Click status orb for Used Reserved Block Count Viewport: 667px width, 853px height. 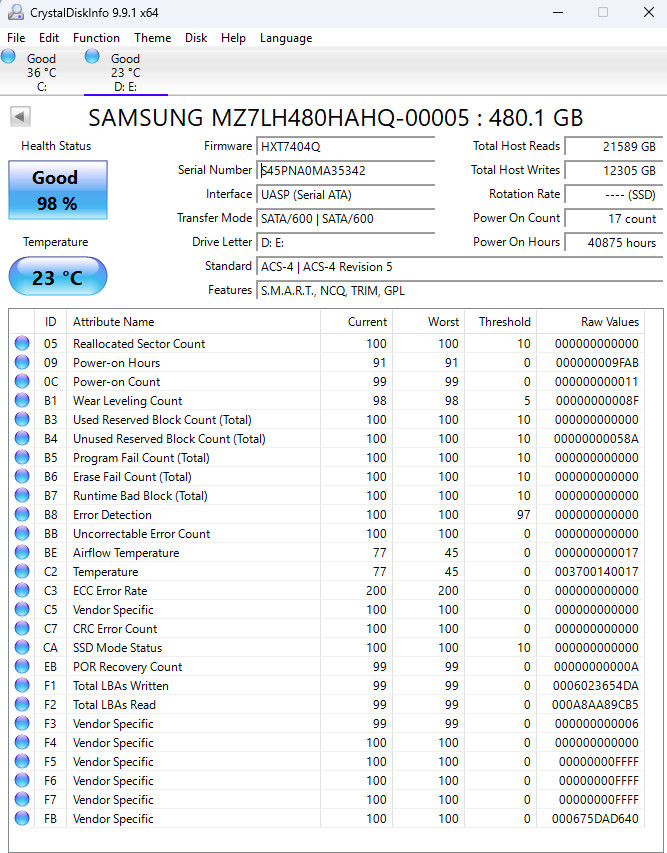pyautogui.click(x=22, y=419)
